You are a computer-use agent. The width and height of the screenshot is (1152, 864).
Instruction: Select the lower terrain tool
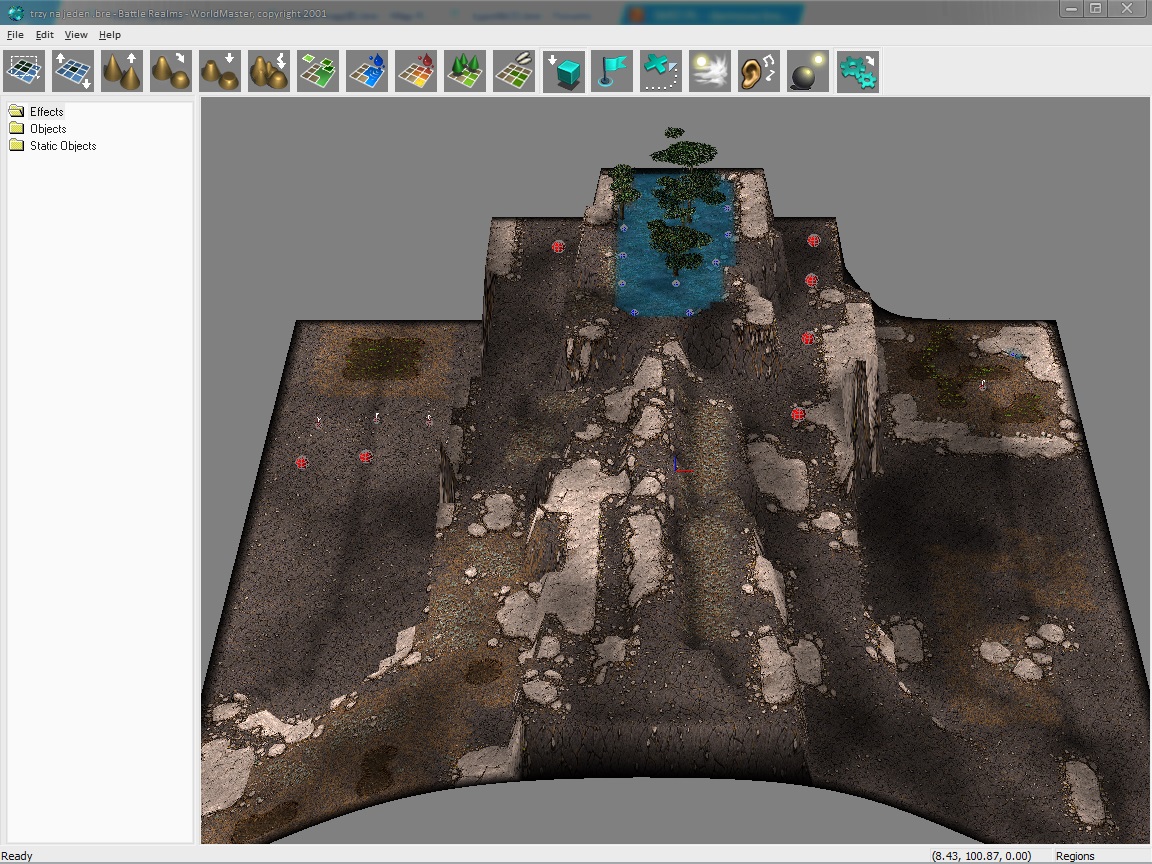(x=220, y=71)
